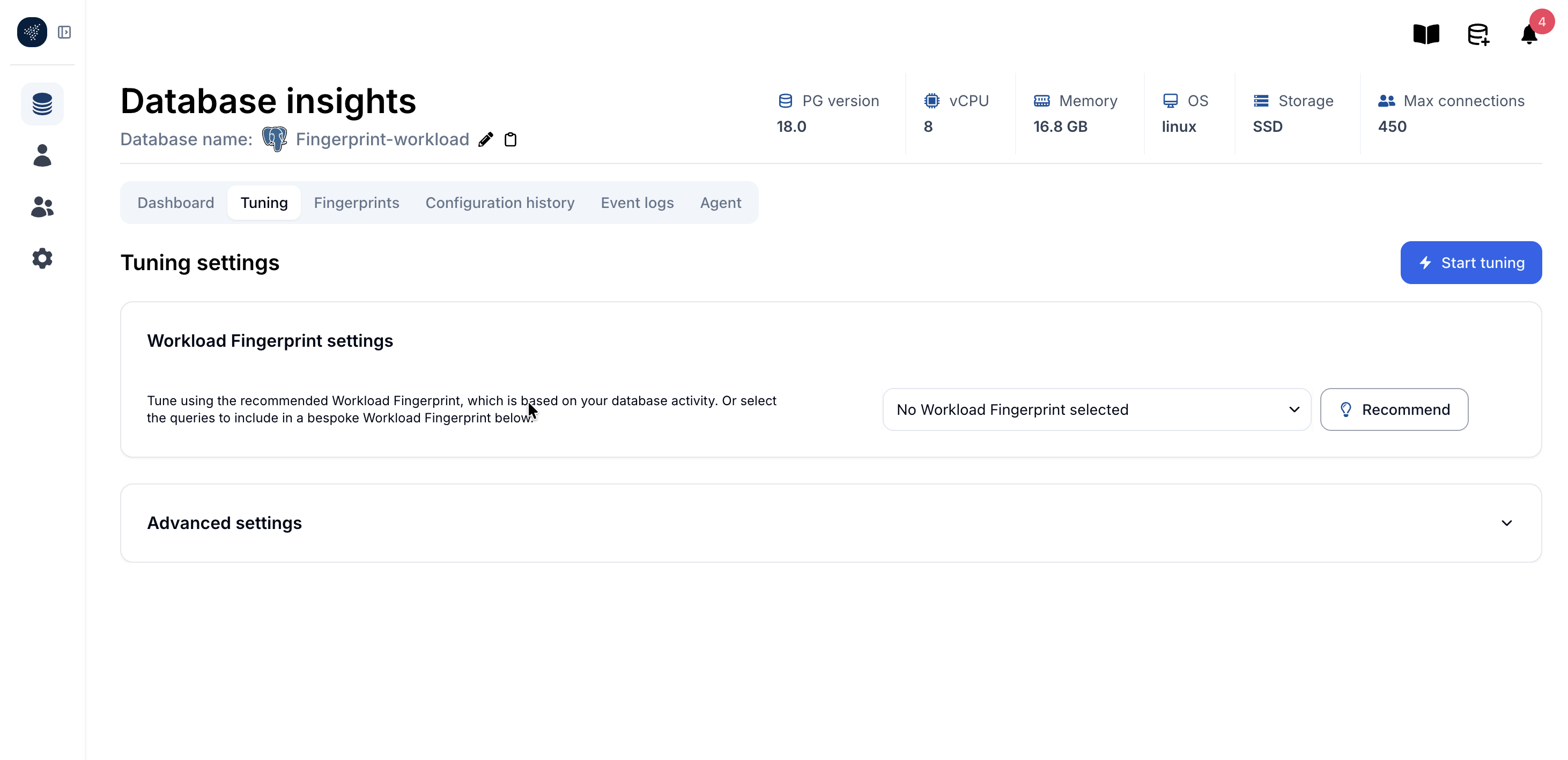The width and height of the screenshot is (1568, 760).
Task: Switch to the Fingerprints tab
Action: coord(356,203)
